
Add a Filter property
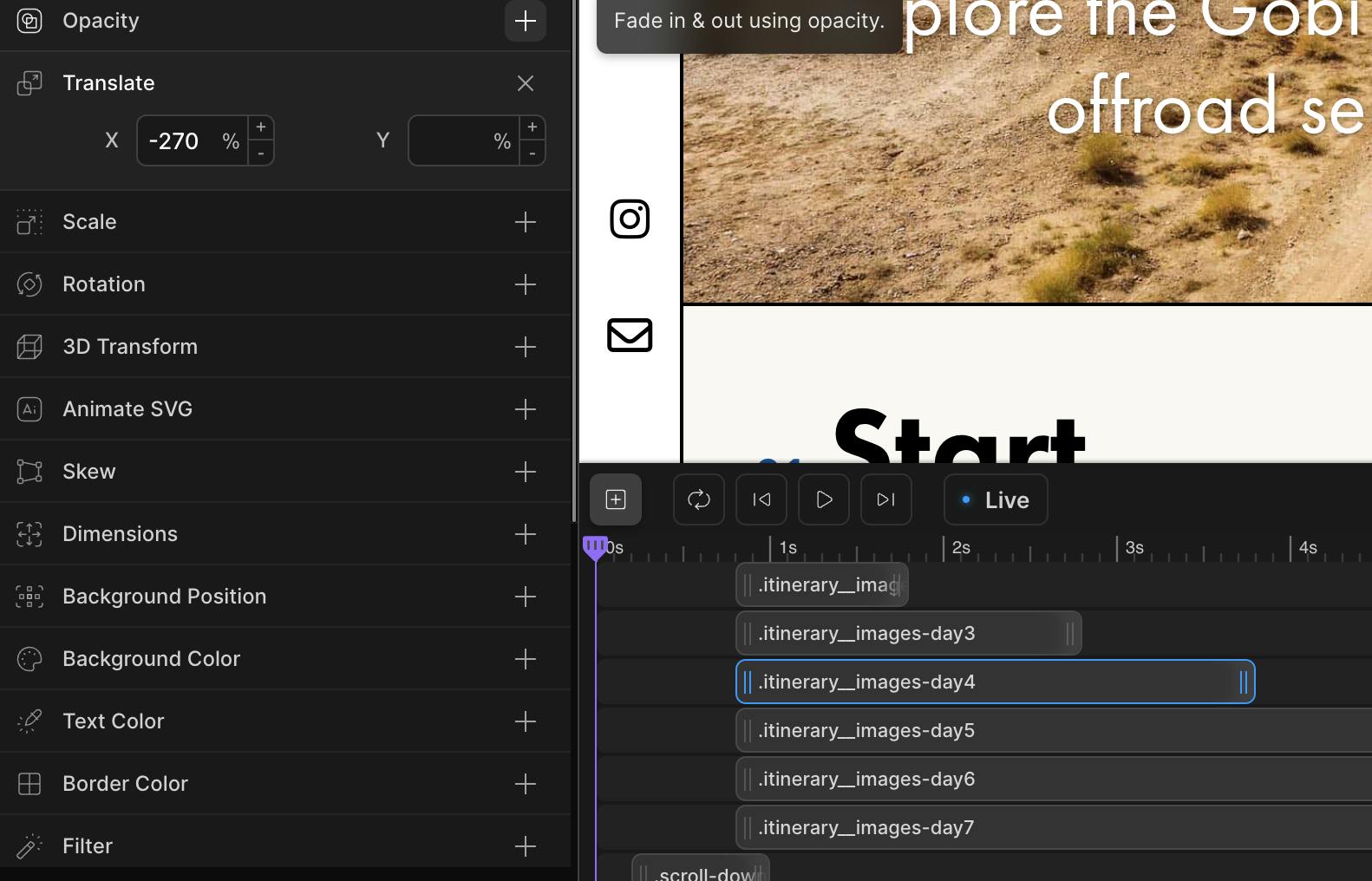(x=525, y=846)
